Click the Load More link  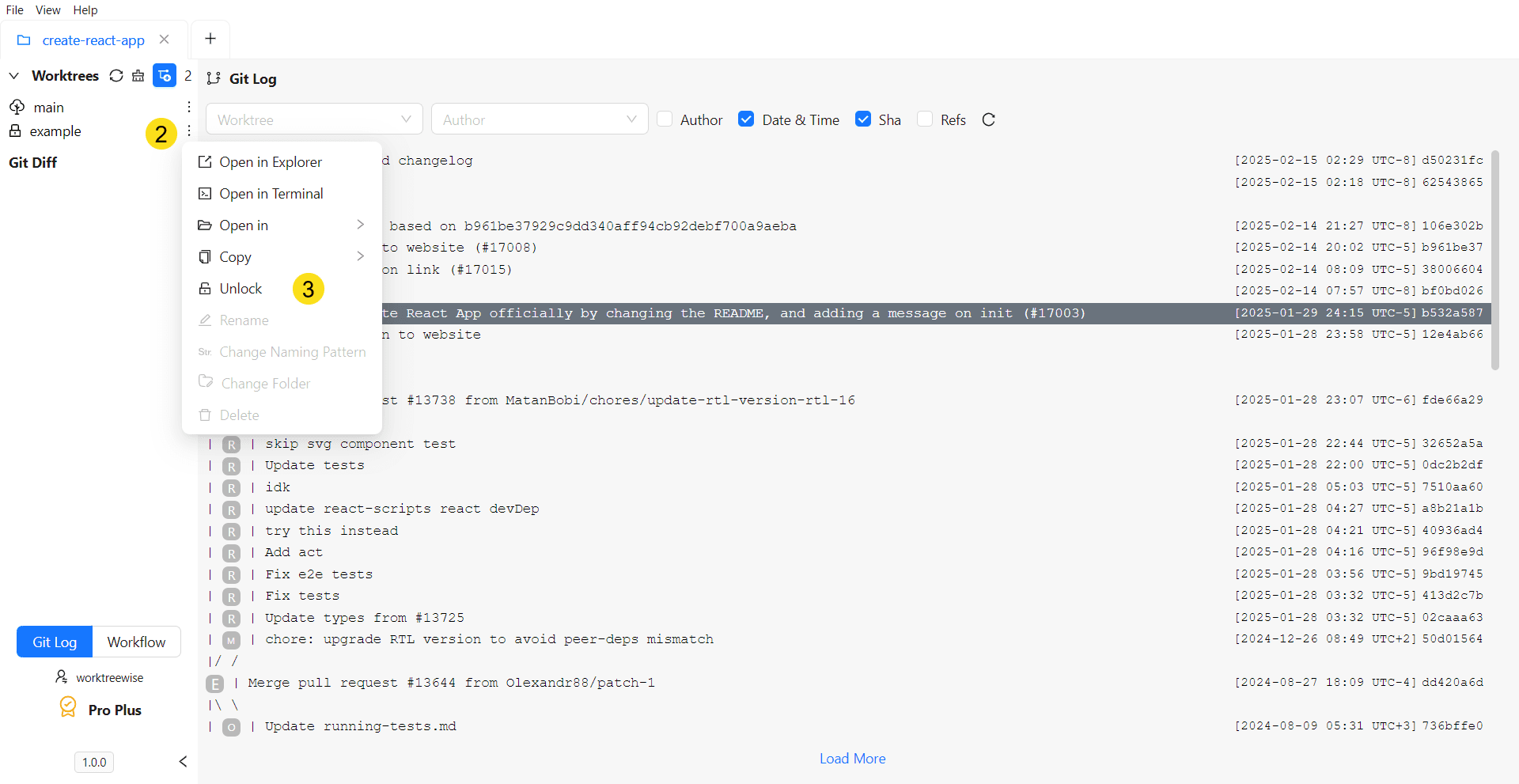pos(852,759)
